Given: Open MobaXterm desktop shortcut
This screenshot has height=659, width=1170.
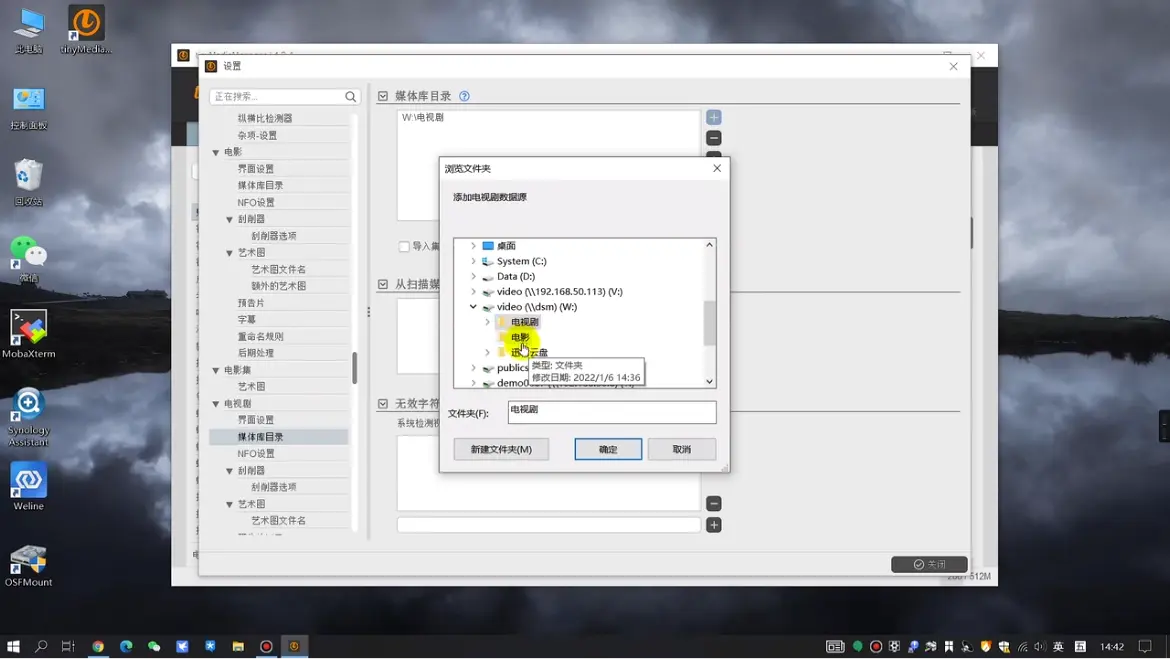Looking at the screenshot, I should pyautogui.click(x=28, y=334).
